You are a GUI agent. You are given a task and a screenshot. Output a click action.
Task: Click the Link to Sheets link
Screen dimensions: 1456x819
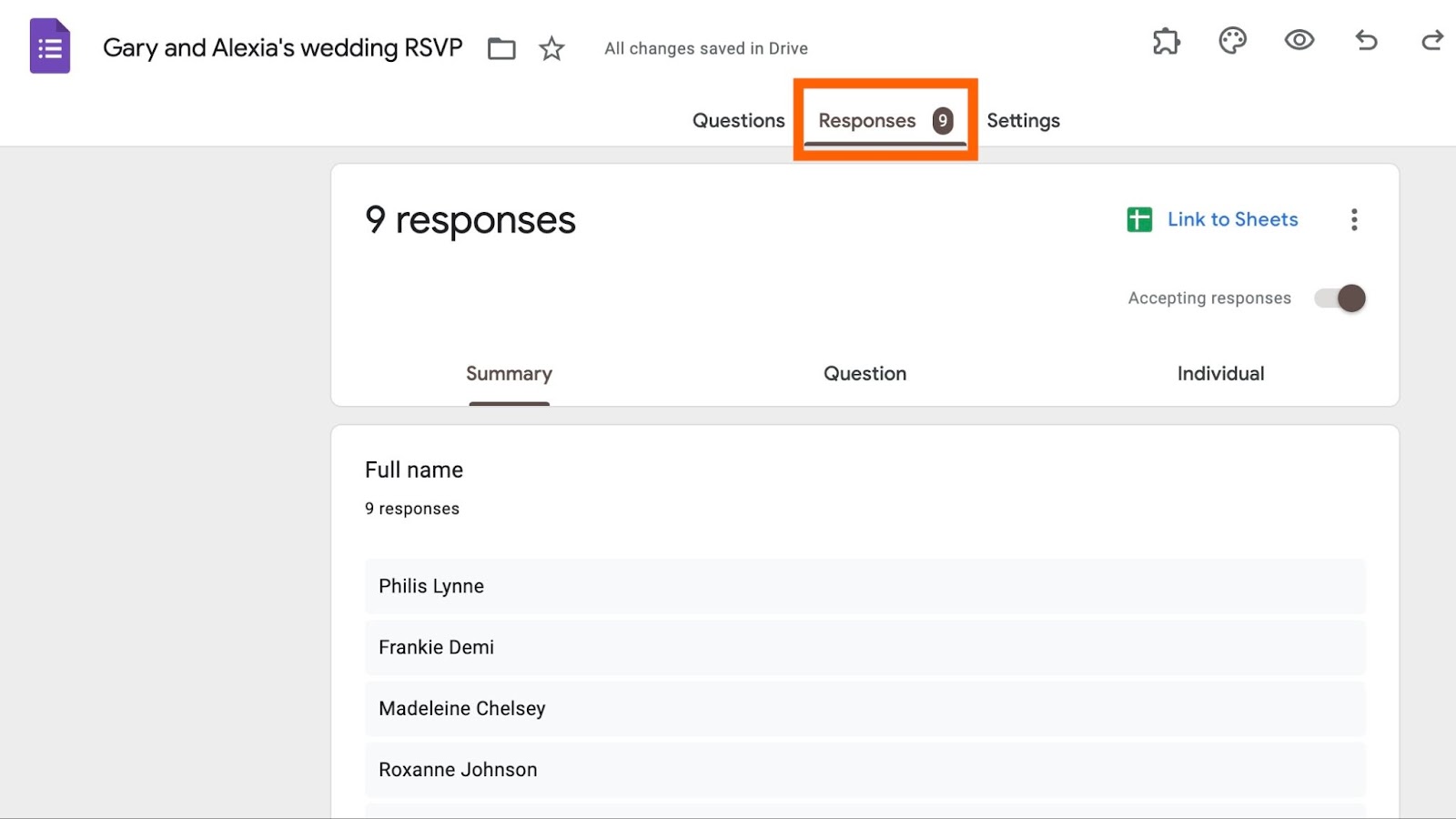tap(1232, 219)
